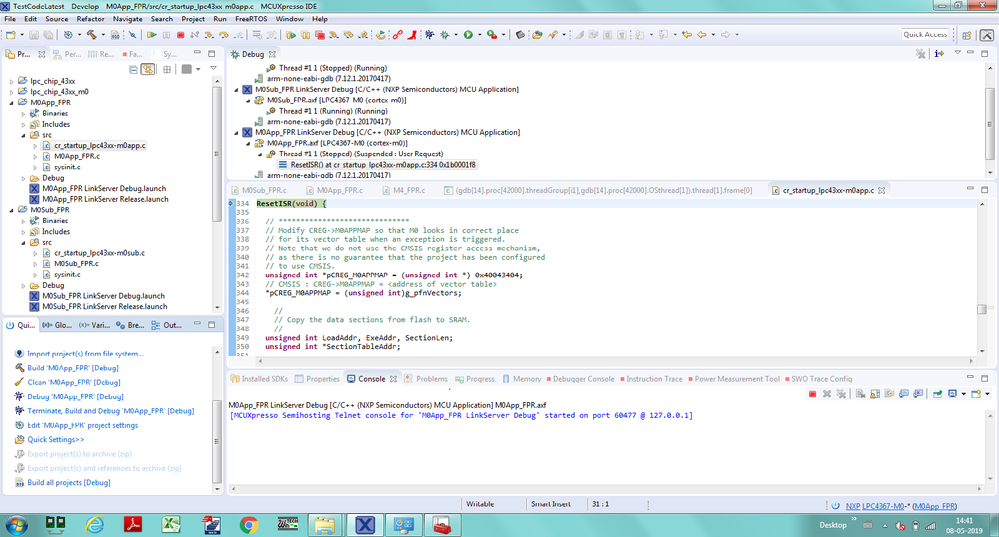Click the red Terminate debug icon
Screen dimensions: 999x537
(180, 35)
